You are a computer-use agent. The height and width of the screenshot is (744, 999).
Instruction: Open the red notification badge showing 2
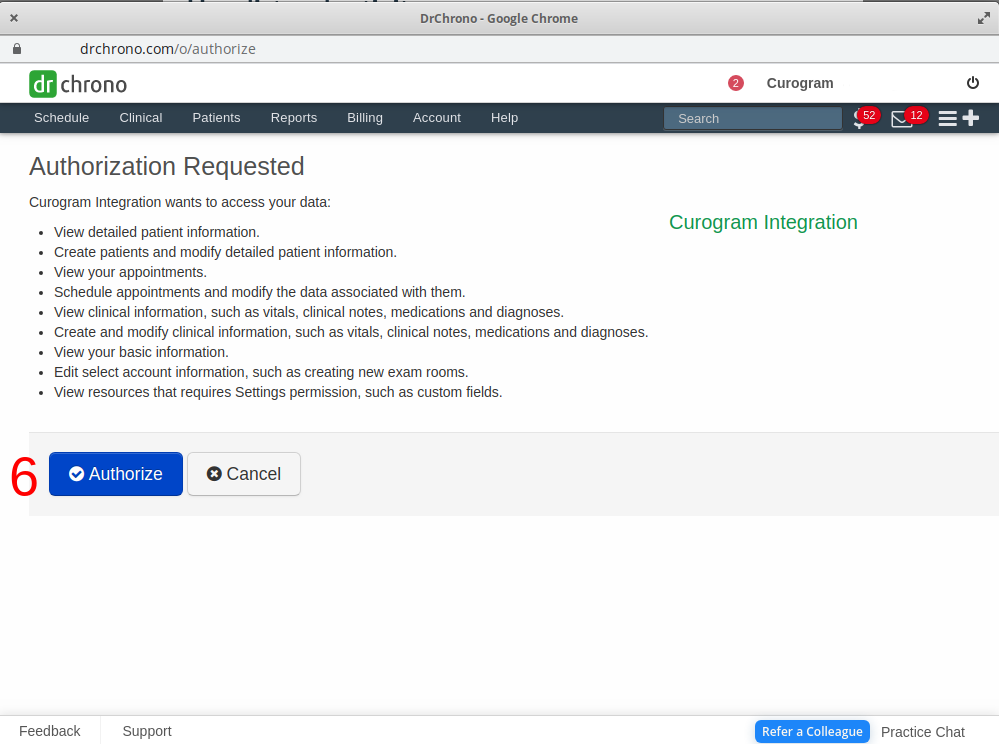[x=735, y=83]
